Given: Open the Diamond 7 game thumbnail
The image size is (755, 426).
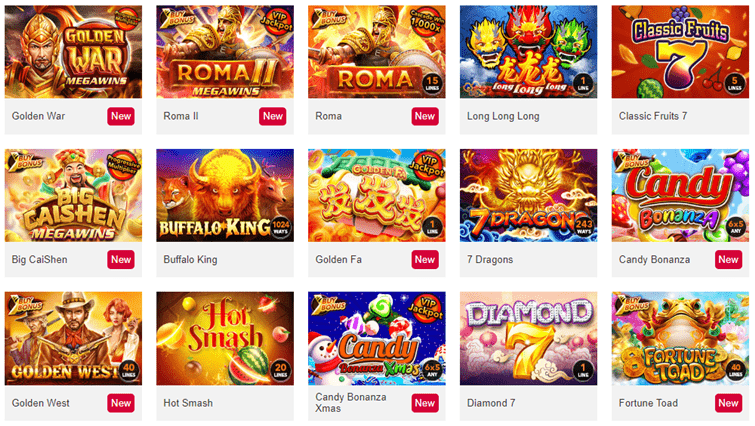Looking at the screenshot, I should (528, 338).
